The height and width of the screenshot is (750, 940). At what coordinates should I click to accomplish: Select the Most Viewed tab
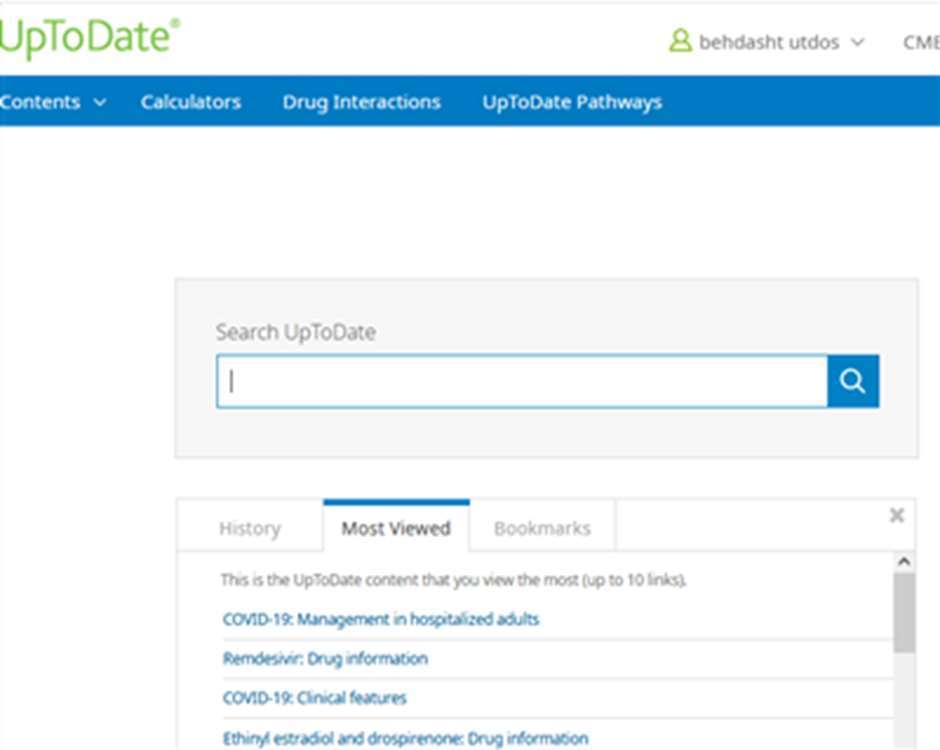point(396,528)
